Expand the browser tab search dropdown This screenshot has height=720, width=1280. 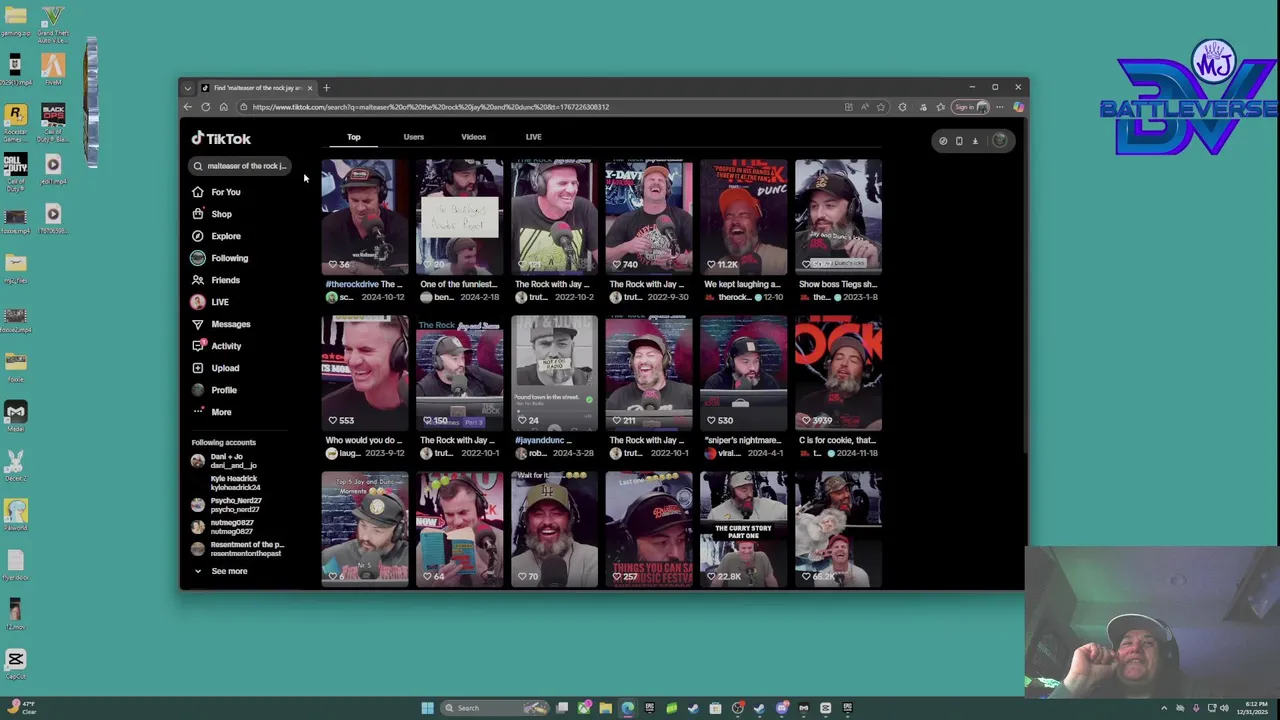coord(187,88)
